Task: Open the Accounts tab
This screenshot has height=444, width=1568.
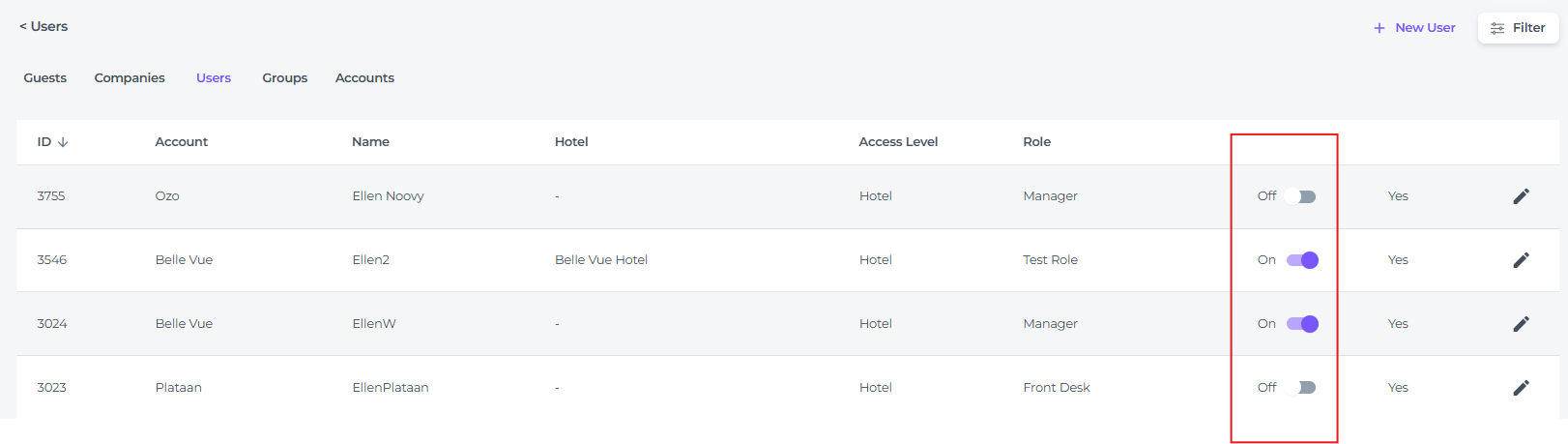Action: (x=364, y=78)
